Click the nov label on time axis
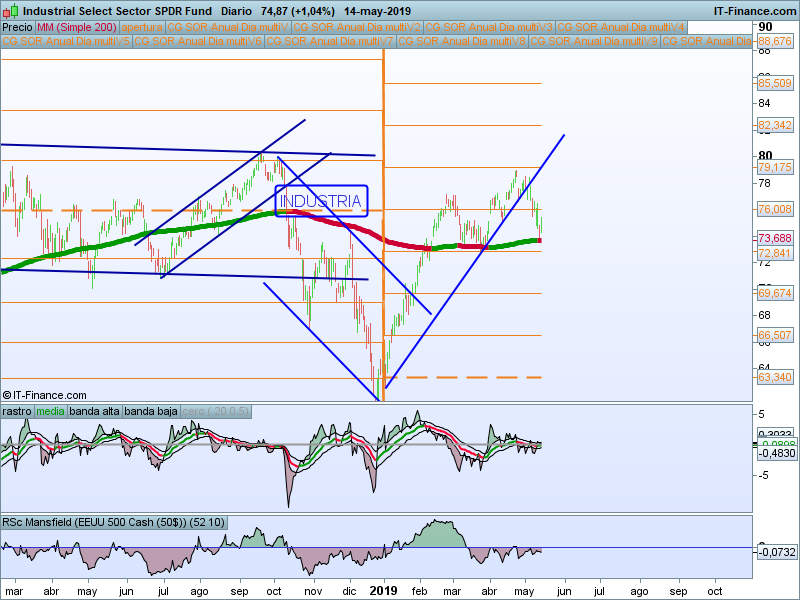800x600 pixels. click(313, 591)
